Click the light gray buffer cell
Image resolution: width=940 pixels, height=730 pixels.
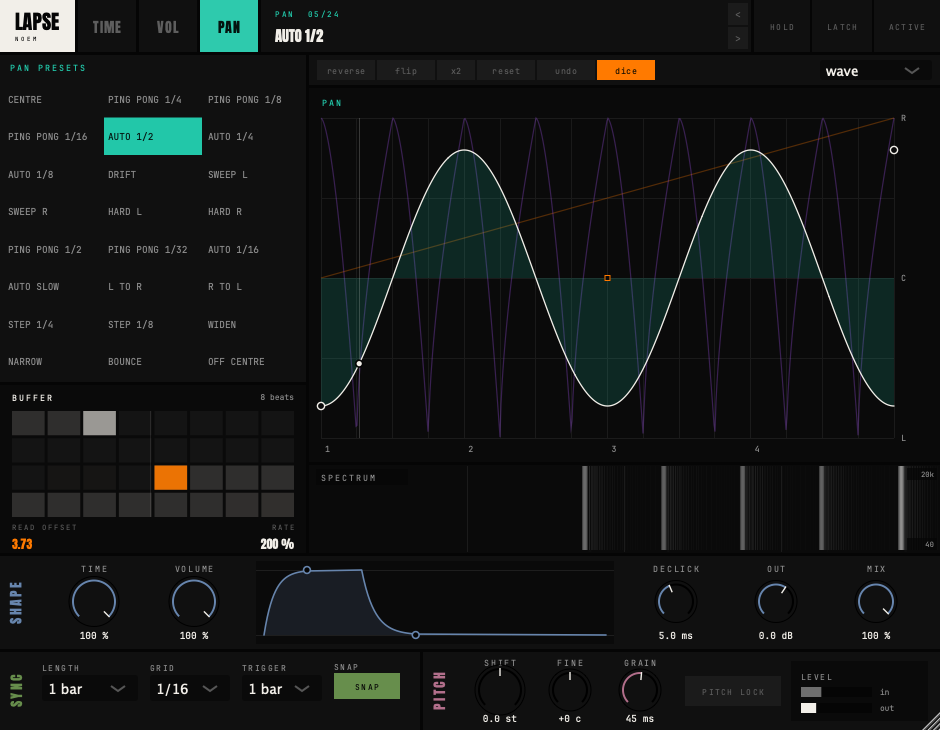100,423
